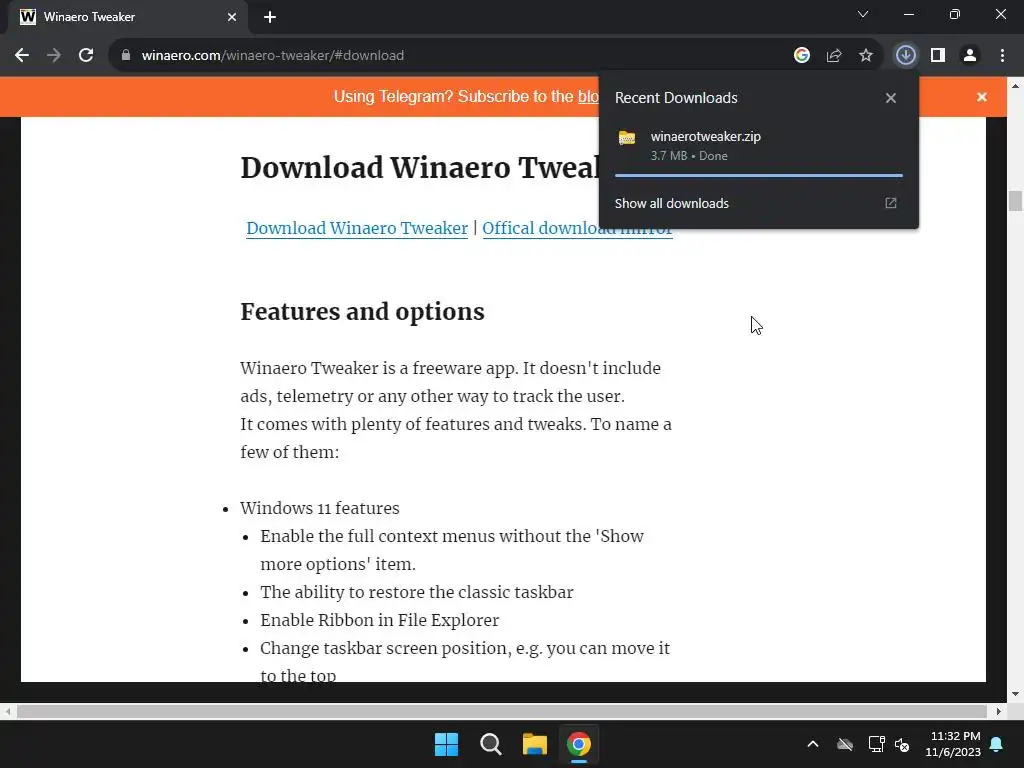Screen dimensions: 1024x768
Task: Click the Recent Downloads title
Action: [676, 98]
